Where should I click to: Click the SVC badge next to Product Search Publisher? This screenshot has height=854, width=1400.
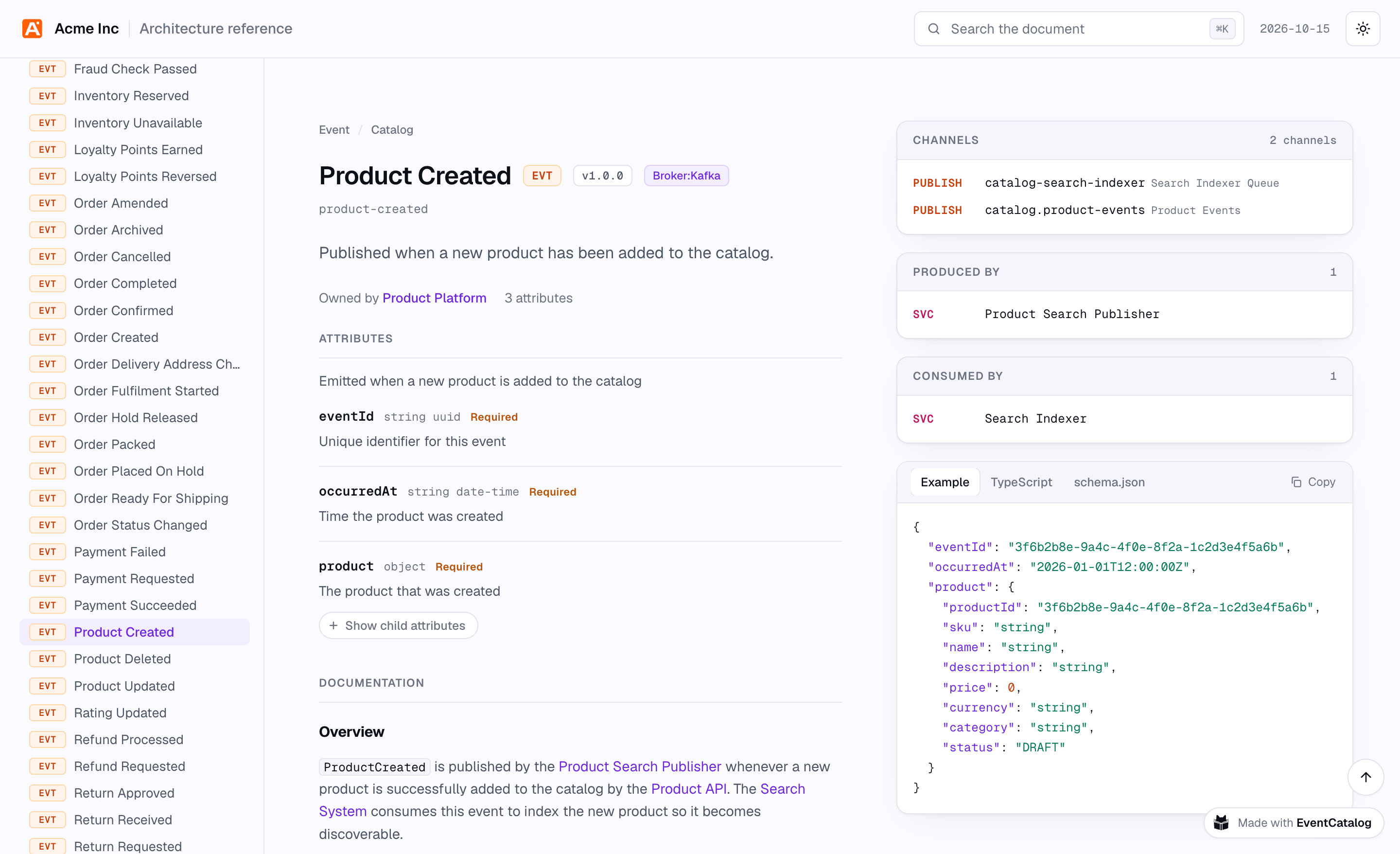923,314
